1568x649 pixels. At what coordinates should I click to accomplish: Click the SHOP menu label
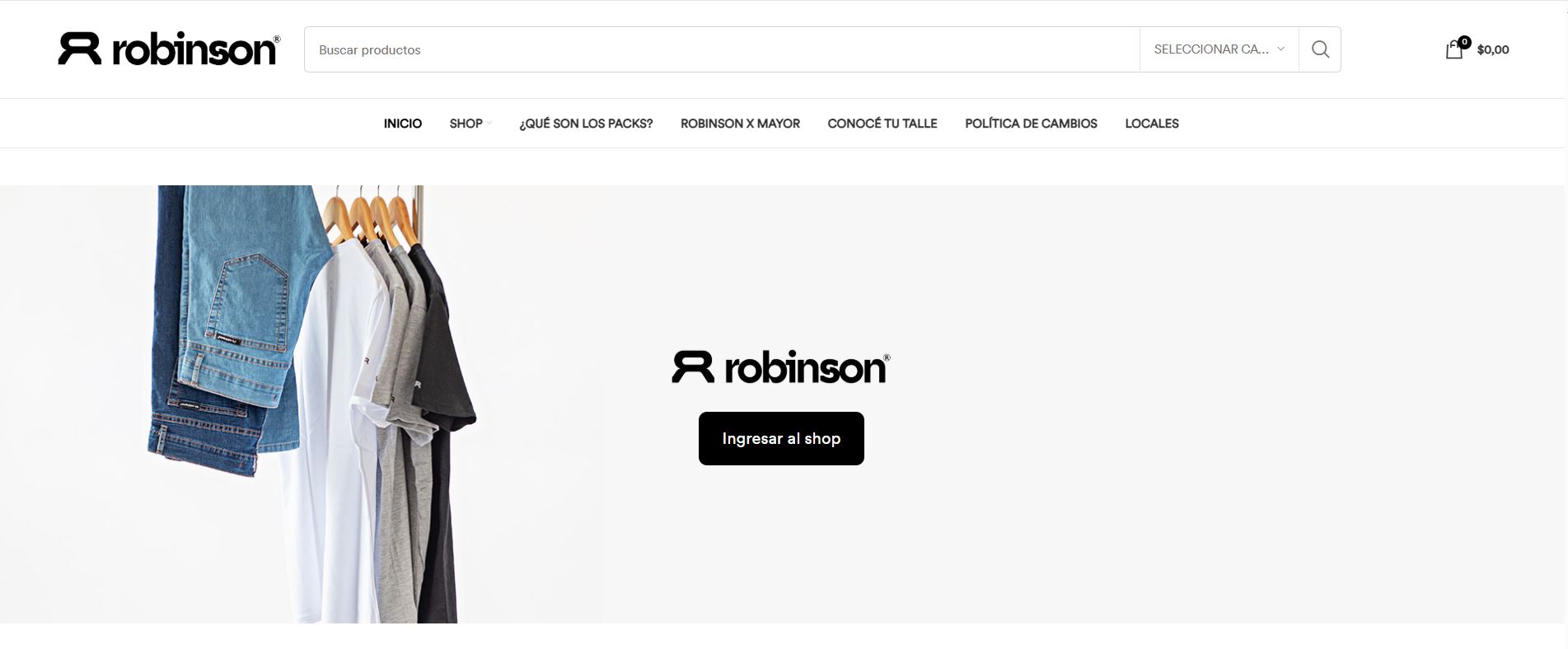(x=466, y=124)
